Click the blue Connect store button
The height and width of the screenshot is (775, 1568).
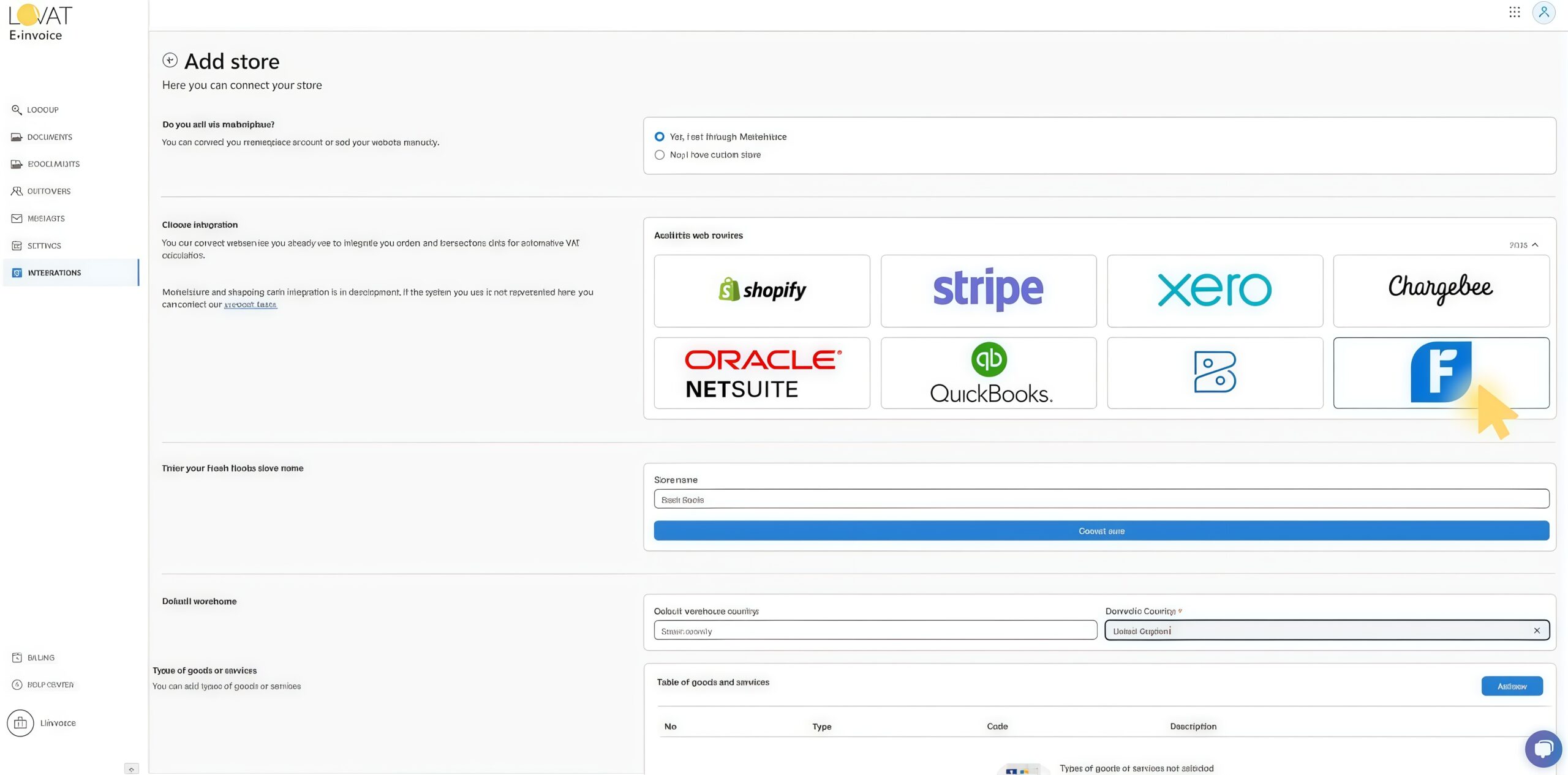pyautogui.click(x=1101, y=531)
